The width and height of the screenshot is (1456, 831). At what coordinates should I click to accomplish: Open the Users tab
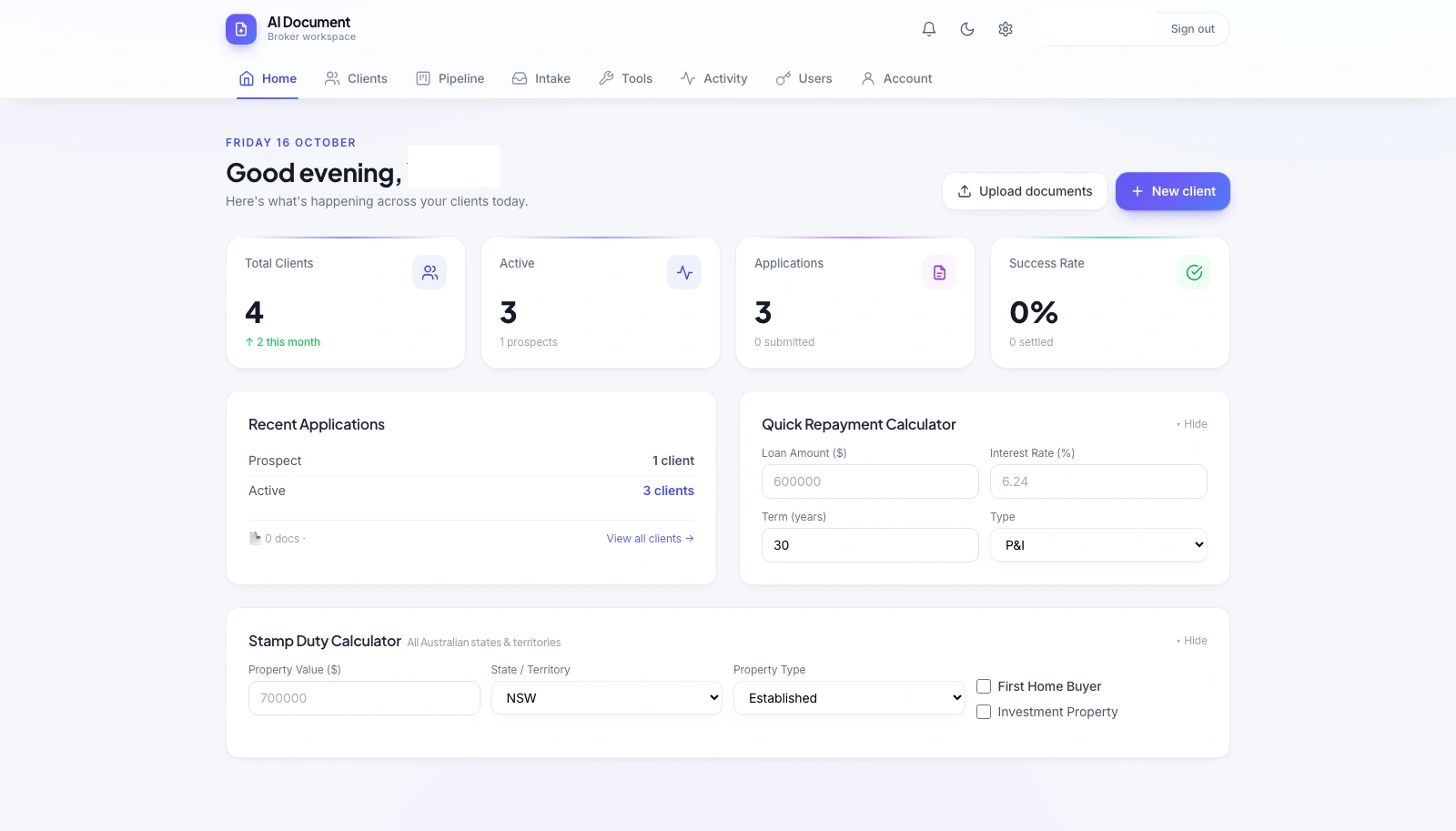pyautogui.click(x=804, y=78)
